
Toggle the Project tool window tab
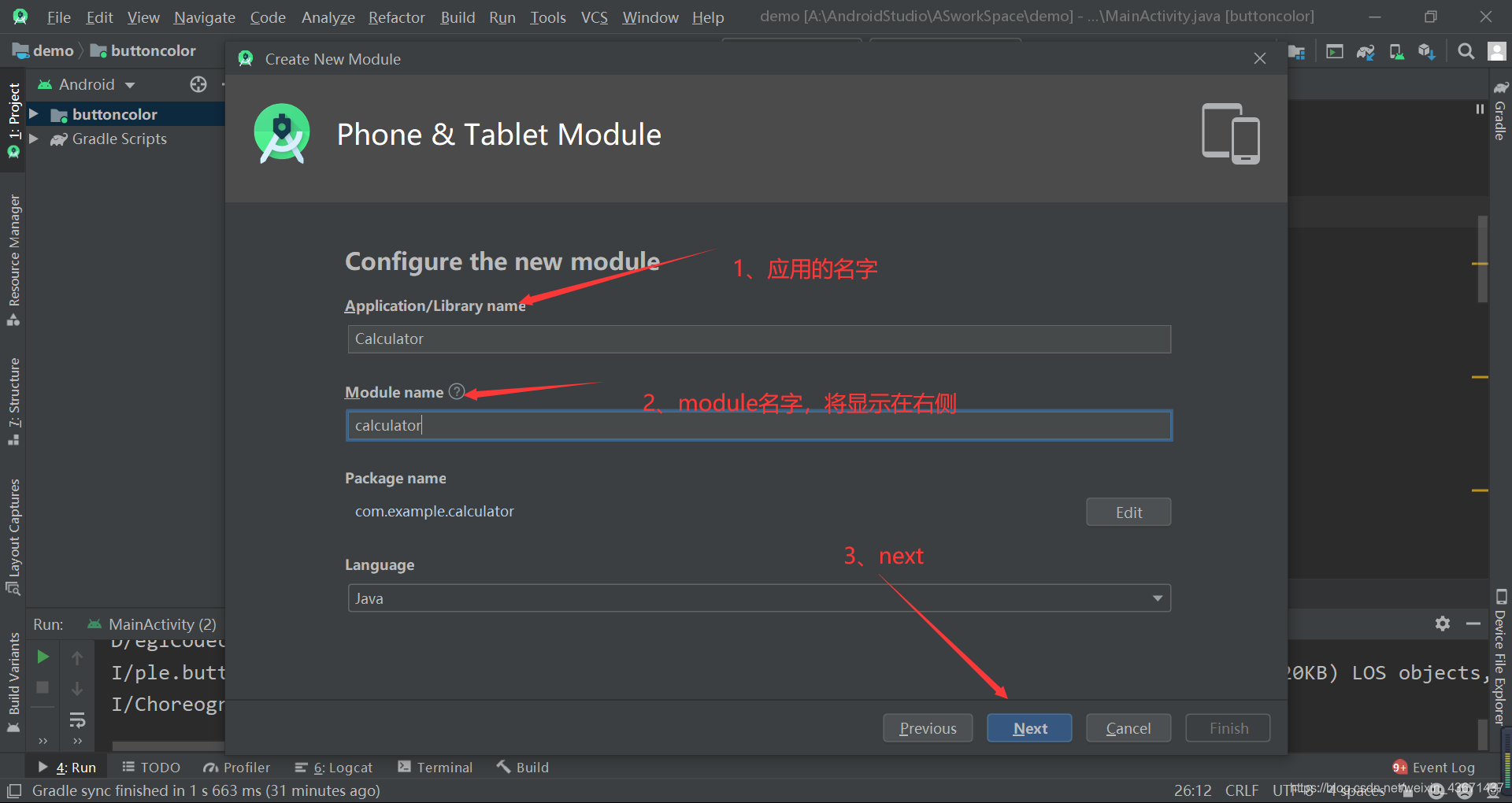tap(13, 120)
